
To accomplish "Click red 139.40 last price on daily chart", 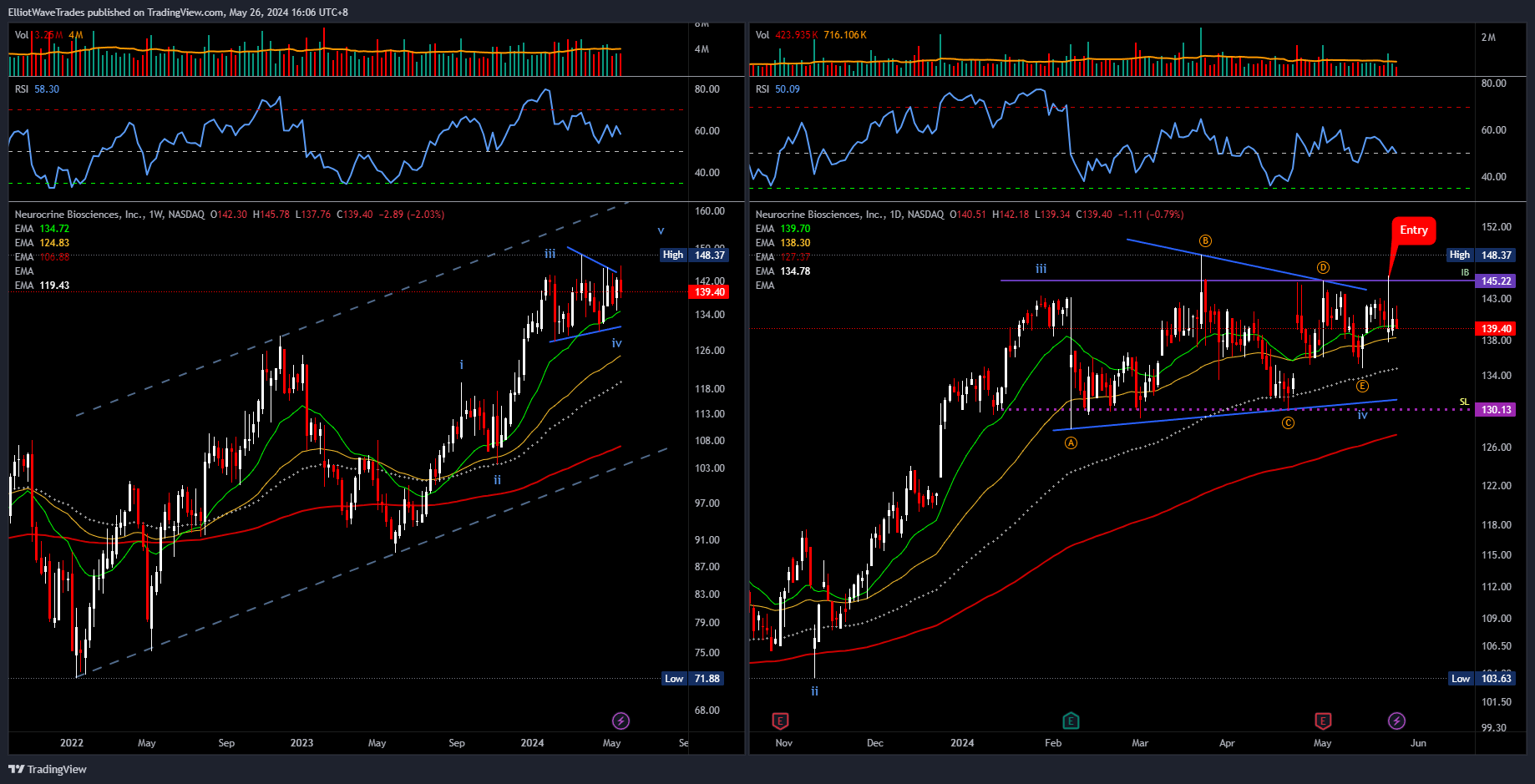I will coord(1496,329).
